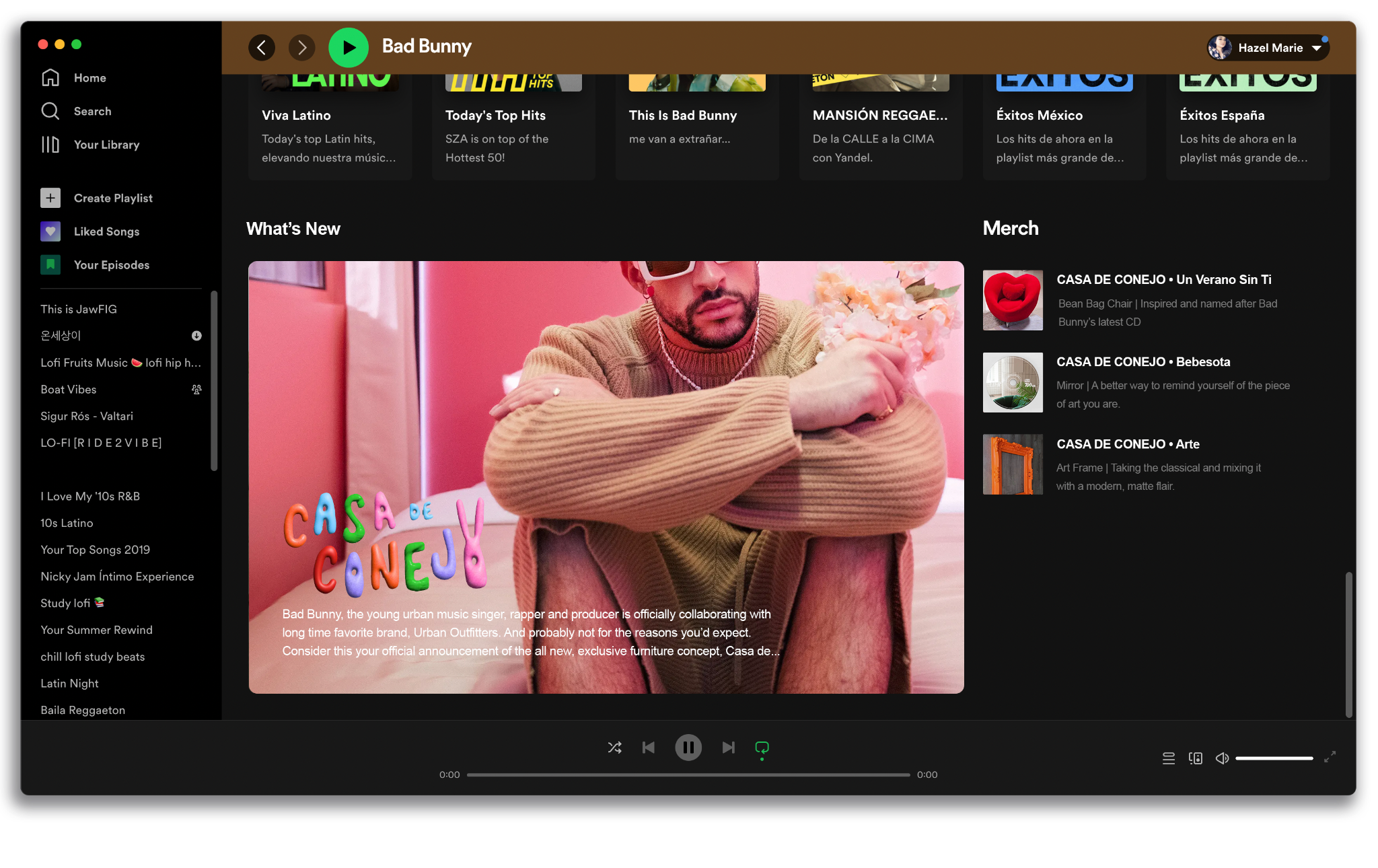Open the connect to device menu
The width and height of the screenshot is (1378, 868).
click(1196, 758)
